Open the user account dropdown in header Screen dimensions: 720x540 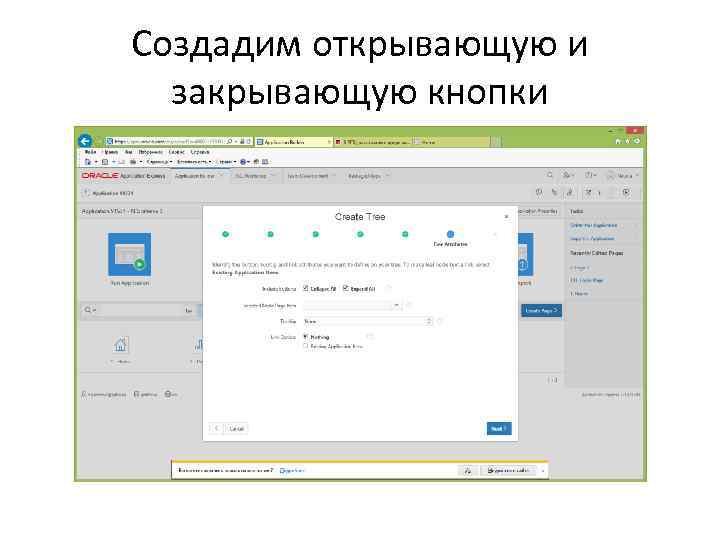coord(623,175)
